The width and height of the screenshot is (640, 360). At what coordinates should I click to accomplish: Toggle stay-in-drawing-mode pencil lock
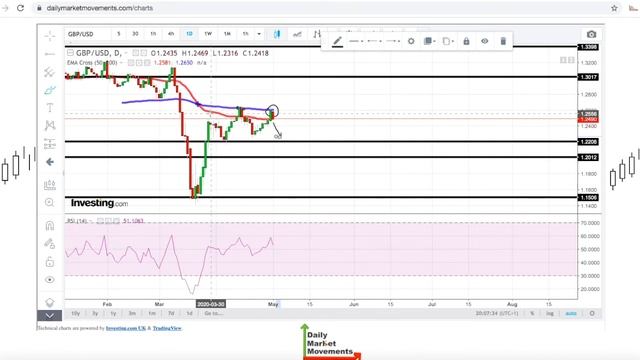coord(50,244)
